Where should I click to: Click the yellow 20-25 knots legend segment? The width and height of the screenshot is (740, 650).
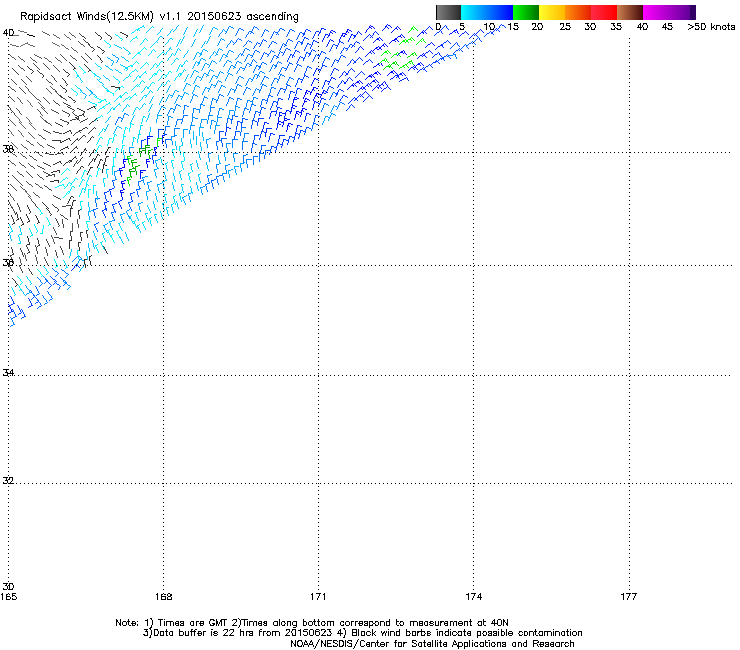coord(552,12)
